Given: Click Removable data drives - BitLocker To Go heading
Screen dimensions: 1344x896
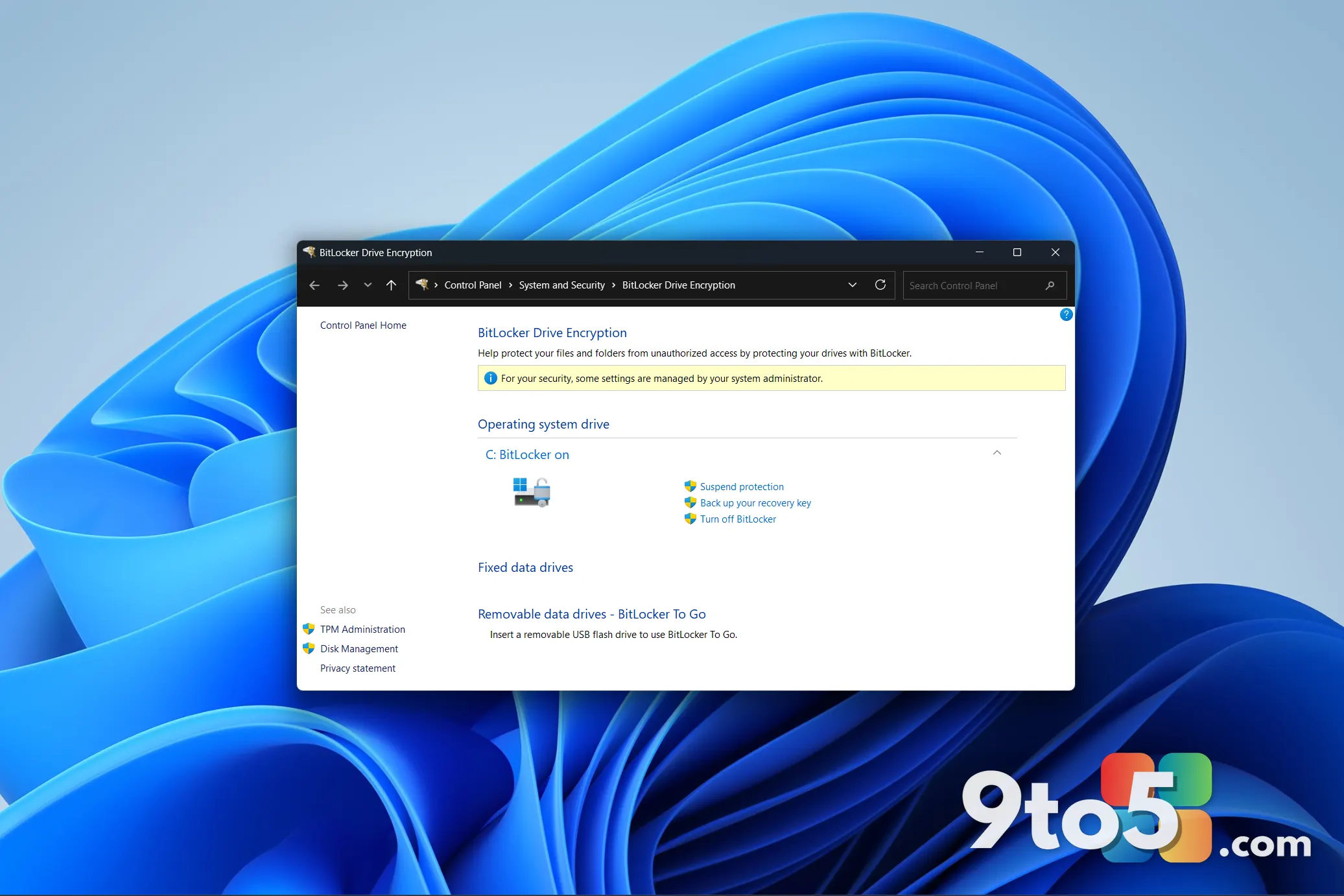Looking at the screenshot, I should tap(591, 614).
